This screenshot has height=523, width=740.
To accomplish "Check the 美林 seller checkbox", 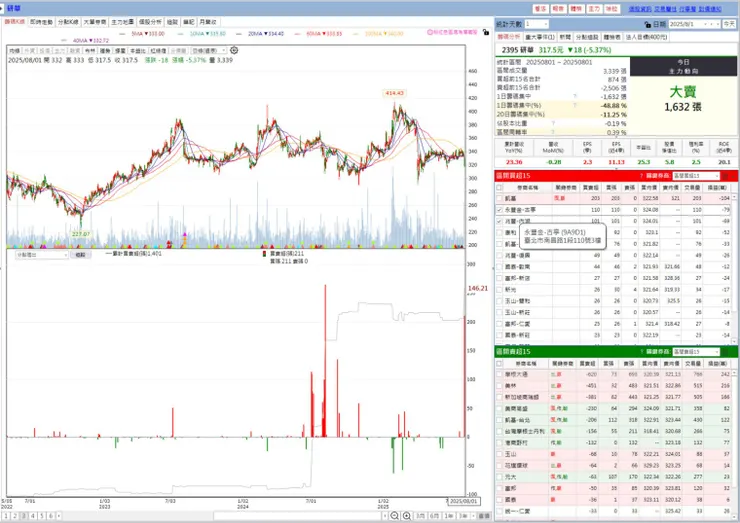I will pos(499,386).
